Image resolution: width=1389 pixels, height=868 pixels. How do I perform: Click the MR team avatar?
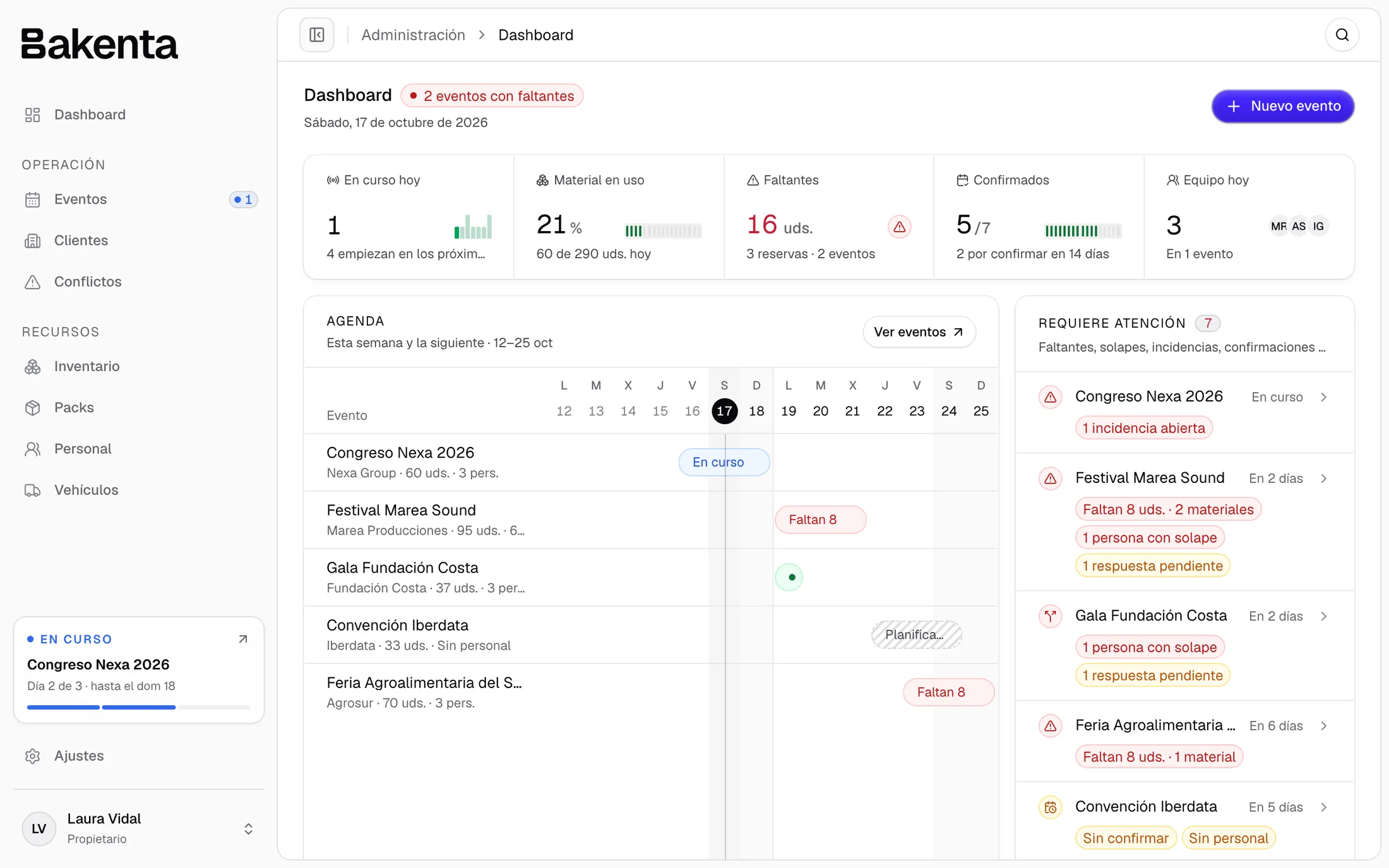pyautogui.click(x=1279, y=226)
